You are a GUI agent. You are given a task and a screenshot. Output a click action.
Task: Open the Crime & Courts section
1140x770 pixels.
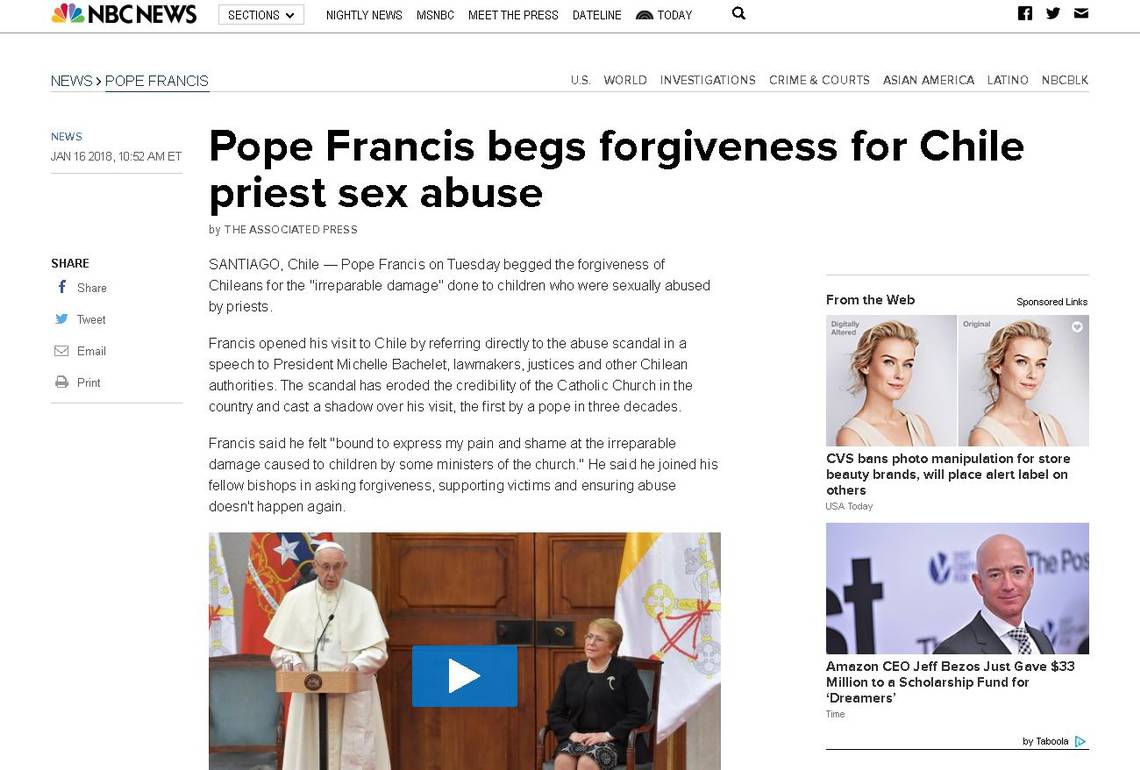(x=819, y=80)
